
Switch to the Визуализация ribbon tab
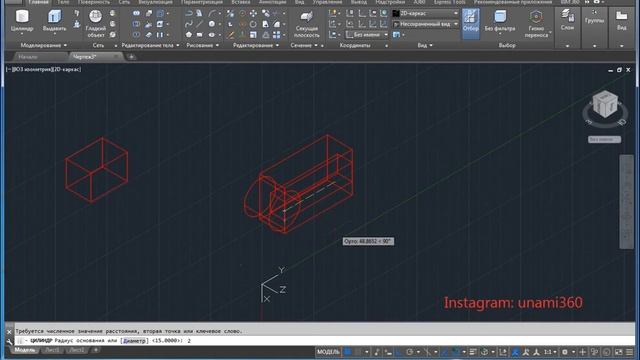[156, 2]
